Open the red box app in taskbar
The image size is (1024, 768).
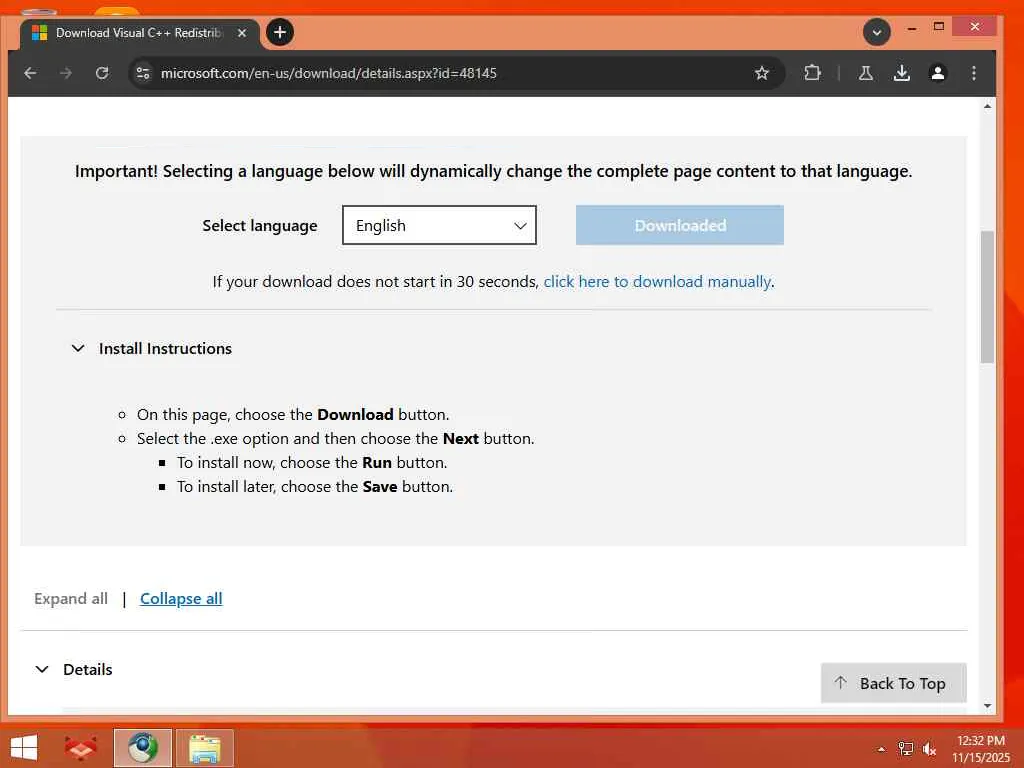coord(80,748)
